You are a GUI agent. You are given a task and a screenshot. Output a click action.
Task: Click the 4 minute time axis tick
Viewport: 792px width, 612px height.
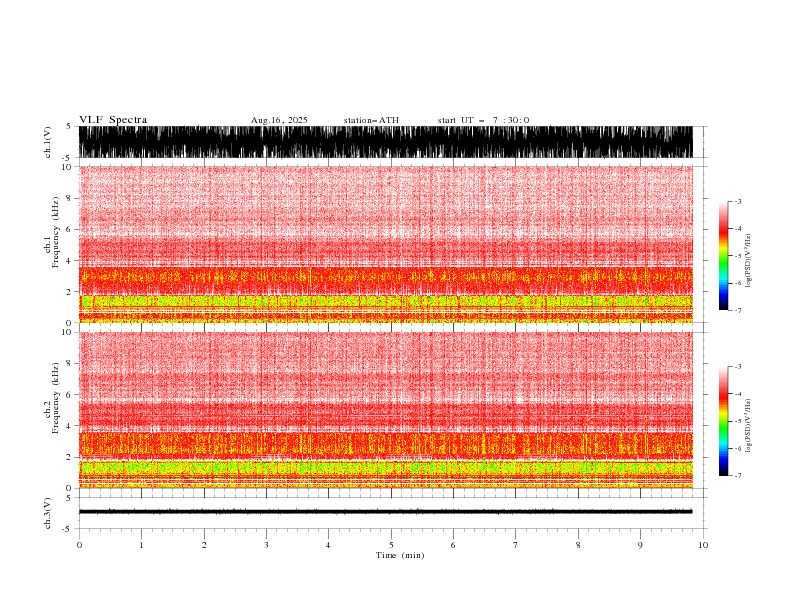pyautogui.click(x=328, y=545)
